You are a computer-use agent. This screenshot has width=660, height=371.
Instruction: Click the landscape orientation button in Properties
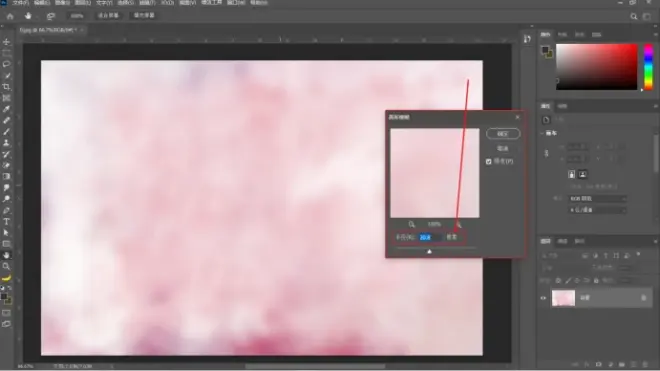pyautogui.click(x=583, y=174)
